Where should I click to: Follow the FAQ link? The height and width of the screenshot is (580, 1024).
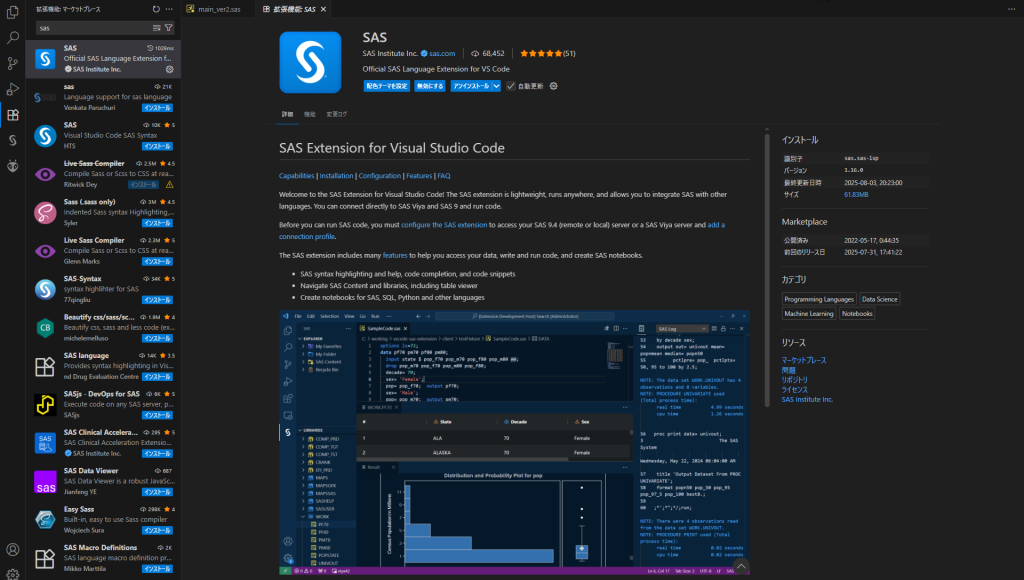[444, 176]
